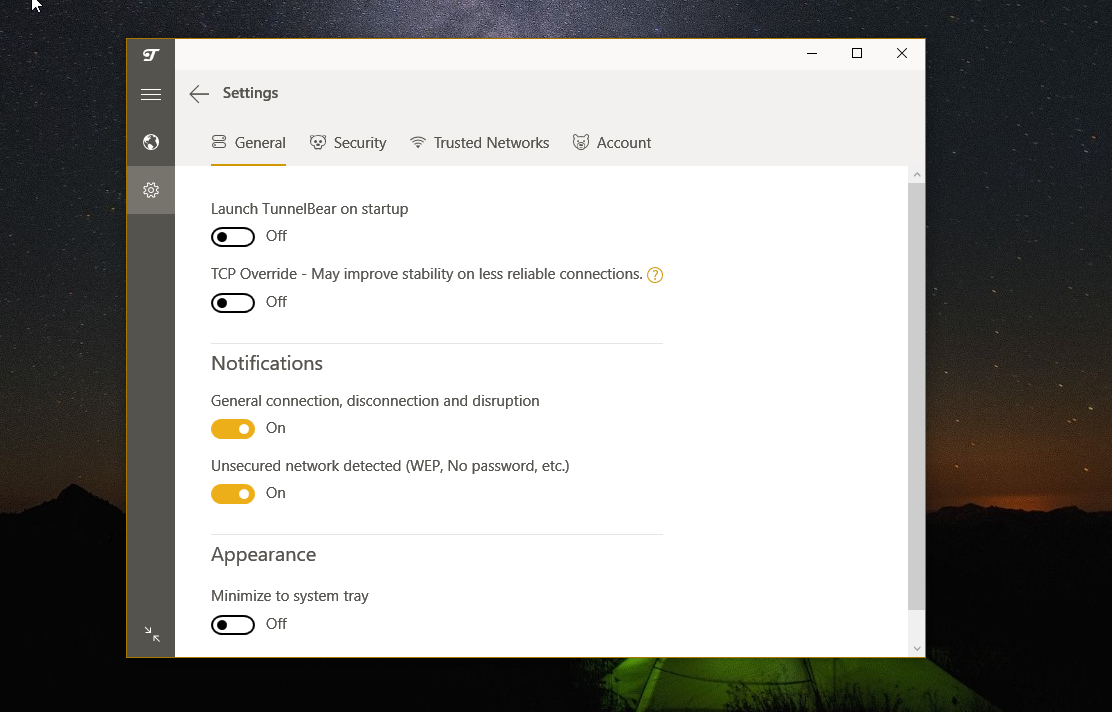Turn on the TCP Override toggle
The image size is (1112, 712).
tap(233, 303)
